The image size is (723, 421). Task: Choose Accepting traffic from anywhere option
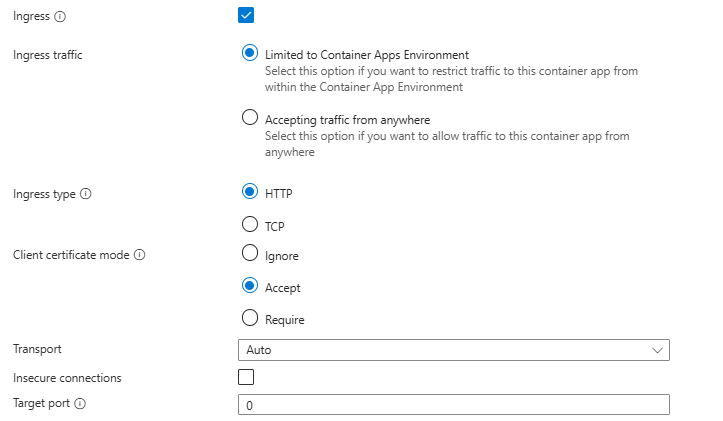coord(250,118)
